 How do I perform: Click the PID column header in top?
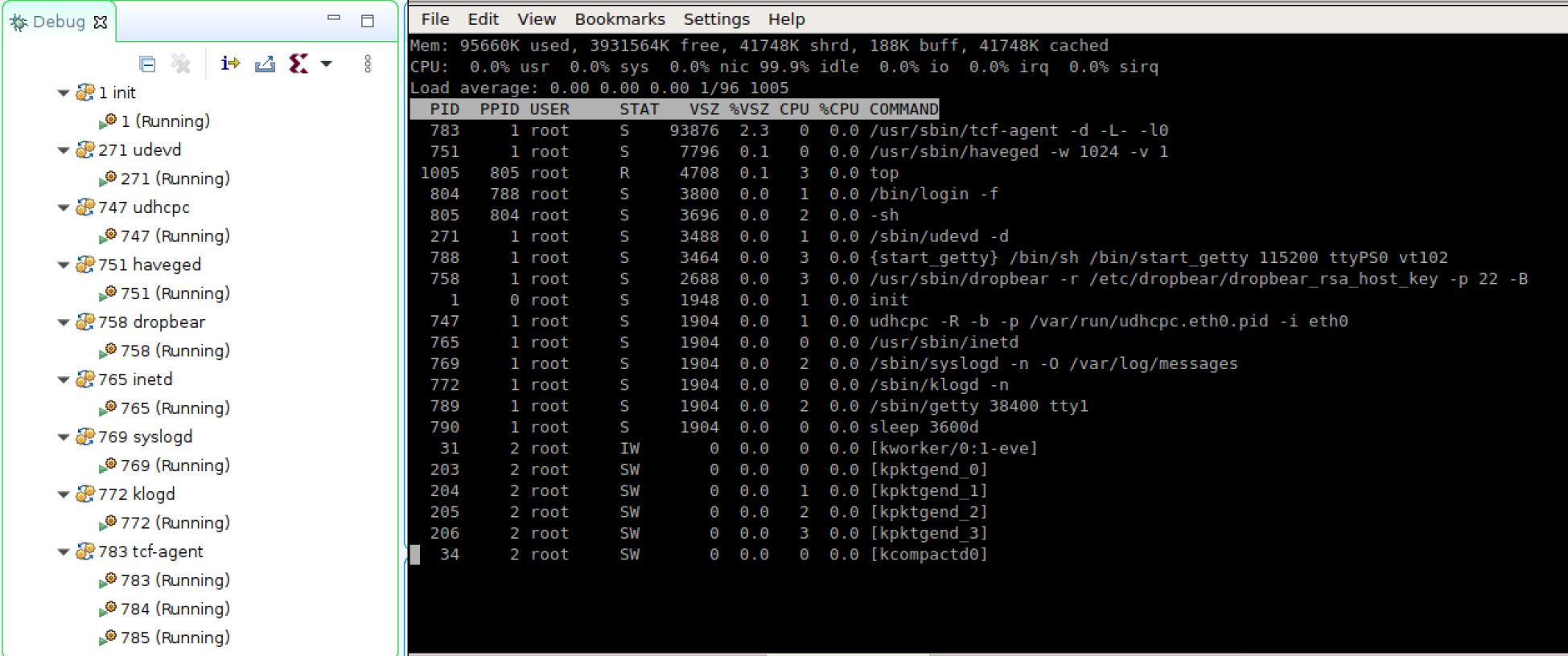(445, 109)
